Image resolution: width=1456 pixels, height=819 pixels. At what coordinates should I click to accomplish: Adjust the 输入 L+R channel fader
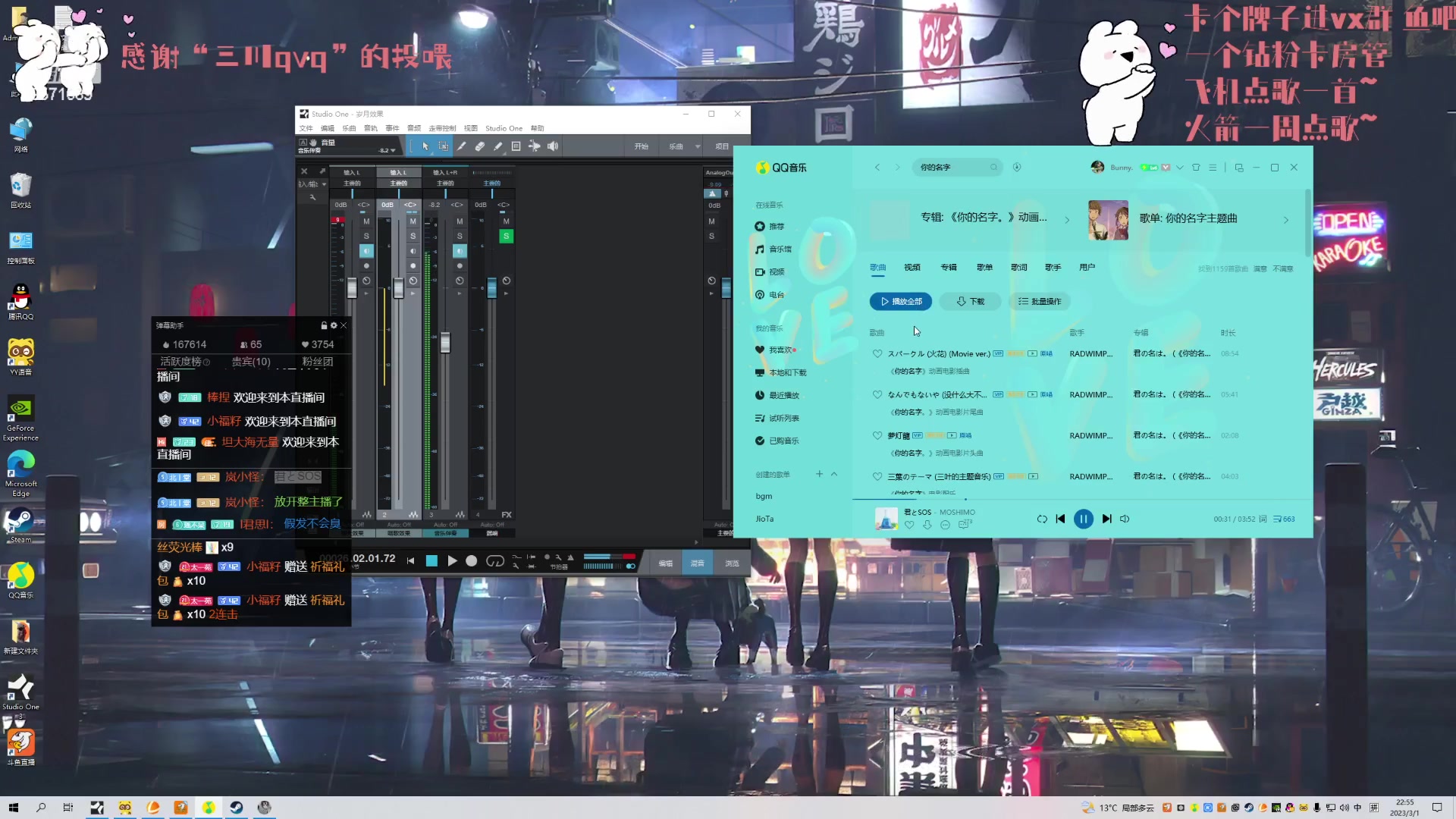click(445, 342)
